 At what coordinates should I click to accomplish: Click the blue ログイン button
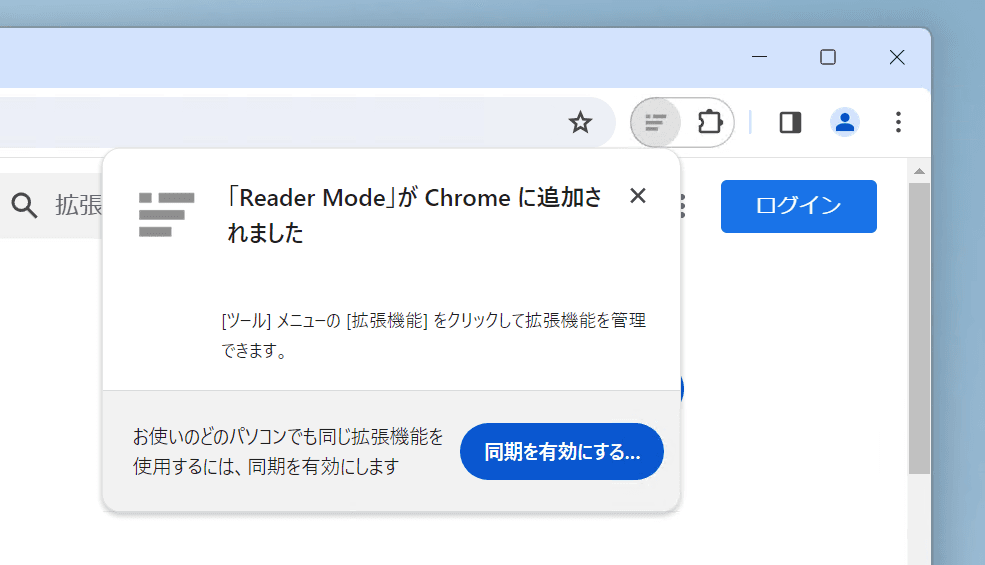[798, 206]
